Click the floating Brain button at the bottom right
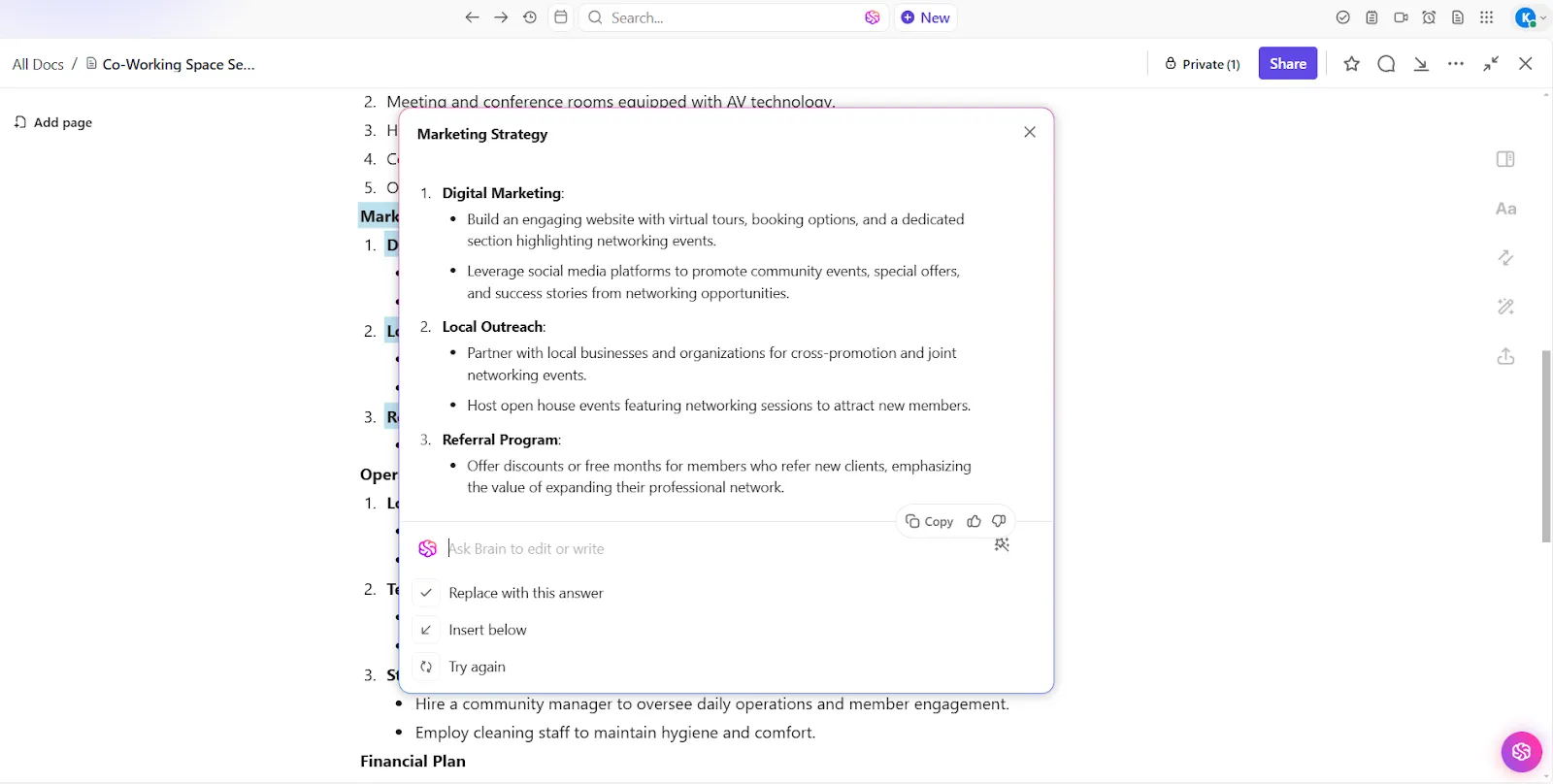The width and height of the screenshot is (1553, 784). click(1521, 751)
